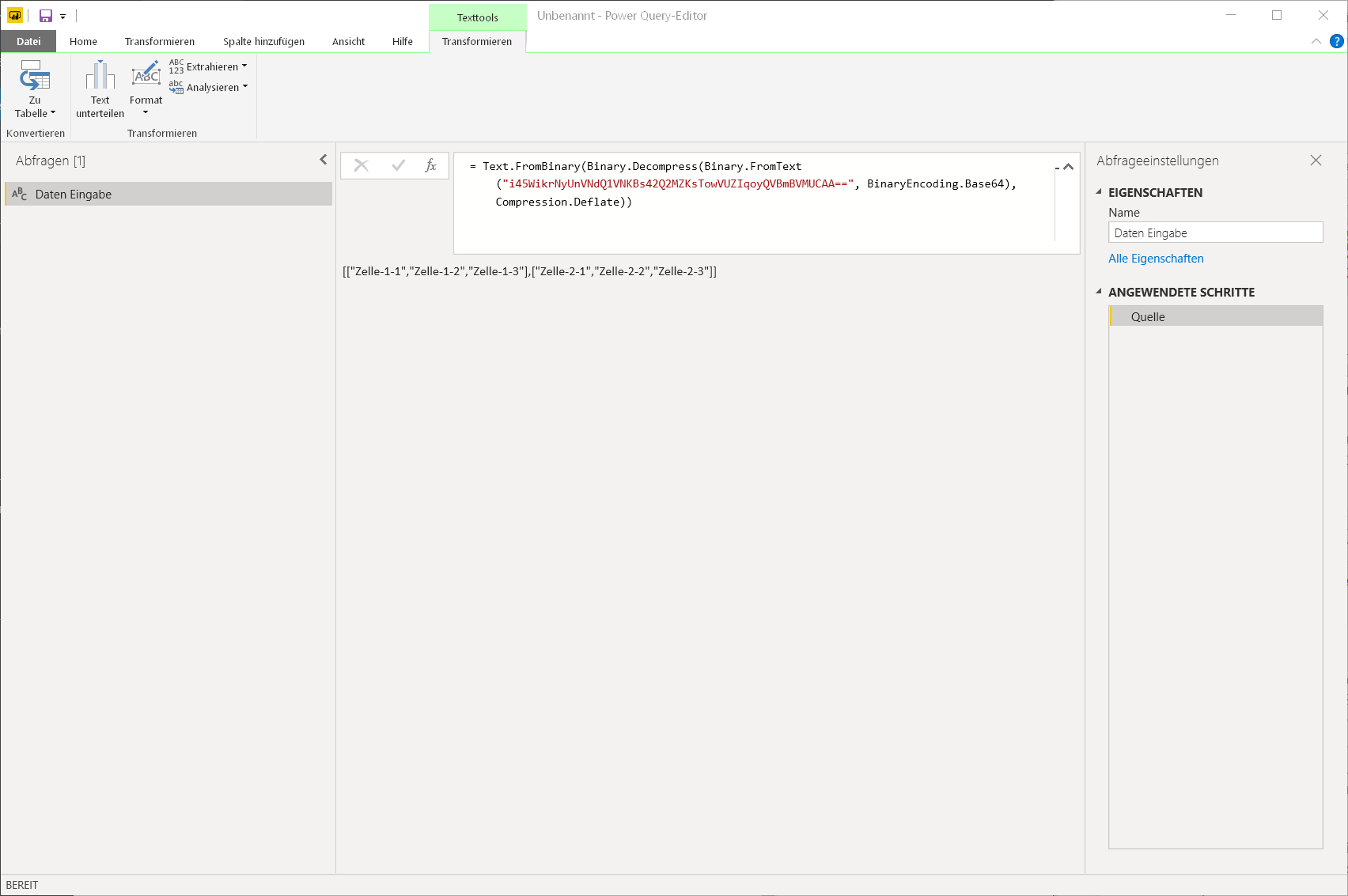Click the Abfragen [1] pane header
The height and width of the screenshot is (896, 1348).
pos(51,161)
